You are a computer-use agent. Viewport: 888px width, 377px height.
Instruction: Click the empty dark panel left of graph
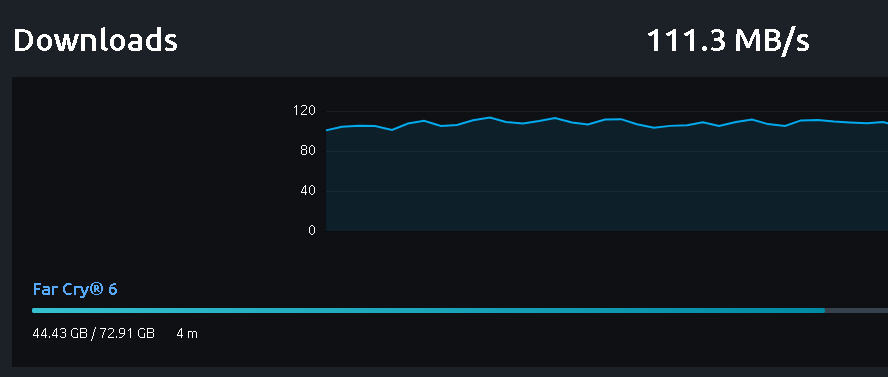click(x=147, y=170)
